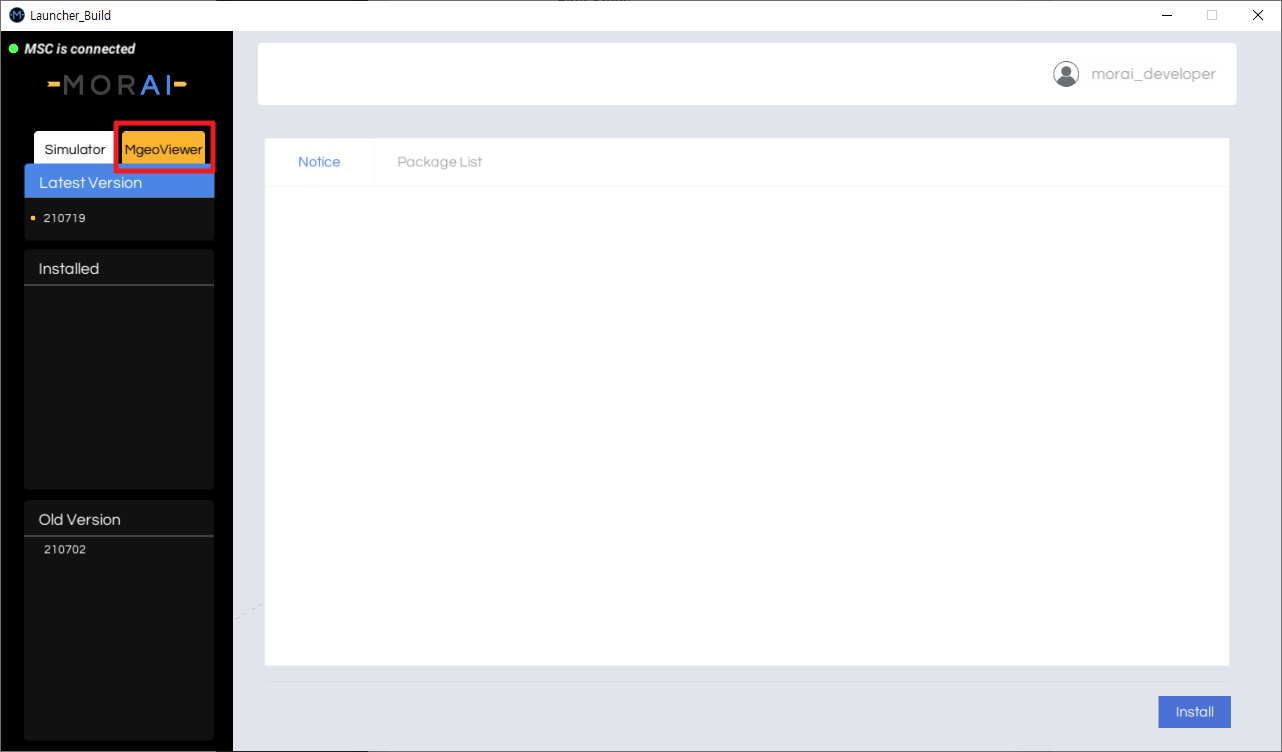Click the "MSC is connected" status text
This screenshot has height=752, width=1282.
[80, 49]
